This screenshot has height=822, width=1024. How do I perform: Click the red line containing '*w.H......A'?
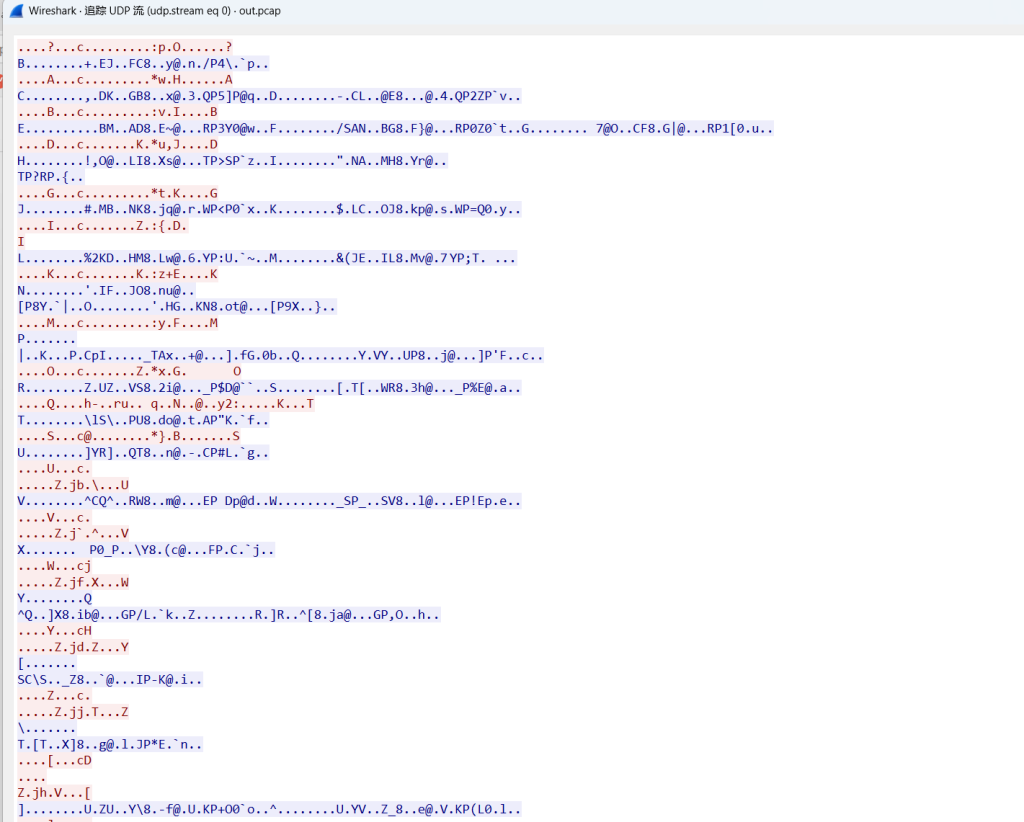tap(125, 80)
